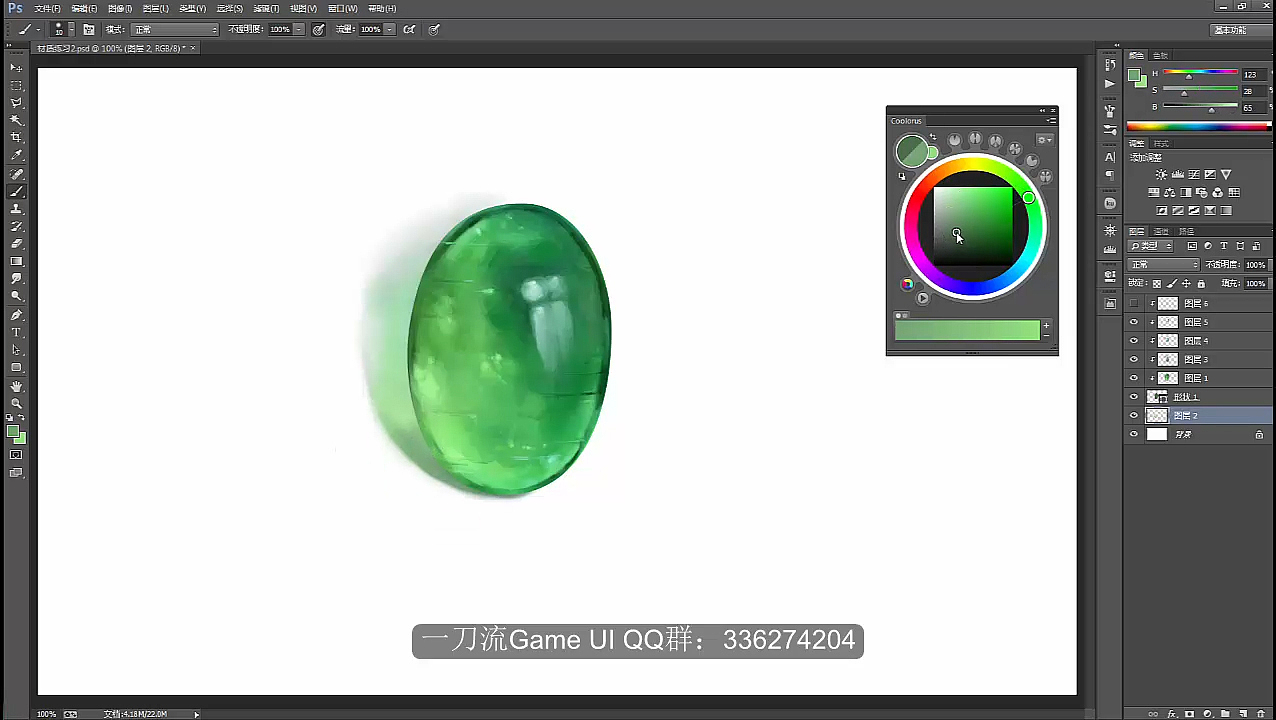The width and height of the screenshot is (1276, 720).
Task: Hide layer 图层 1
Action: pos(1133,378)
